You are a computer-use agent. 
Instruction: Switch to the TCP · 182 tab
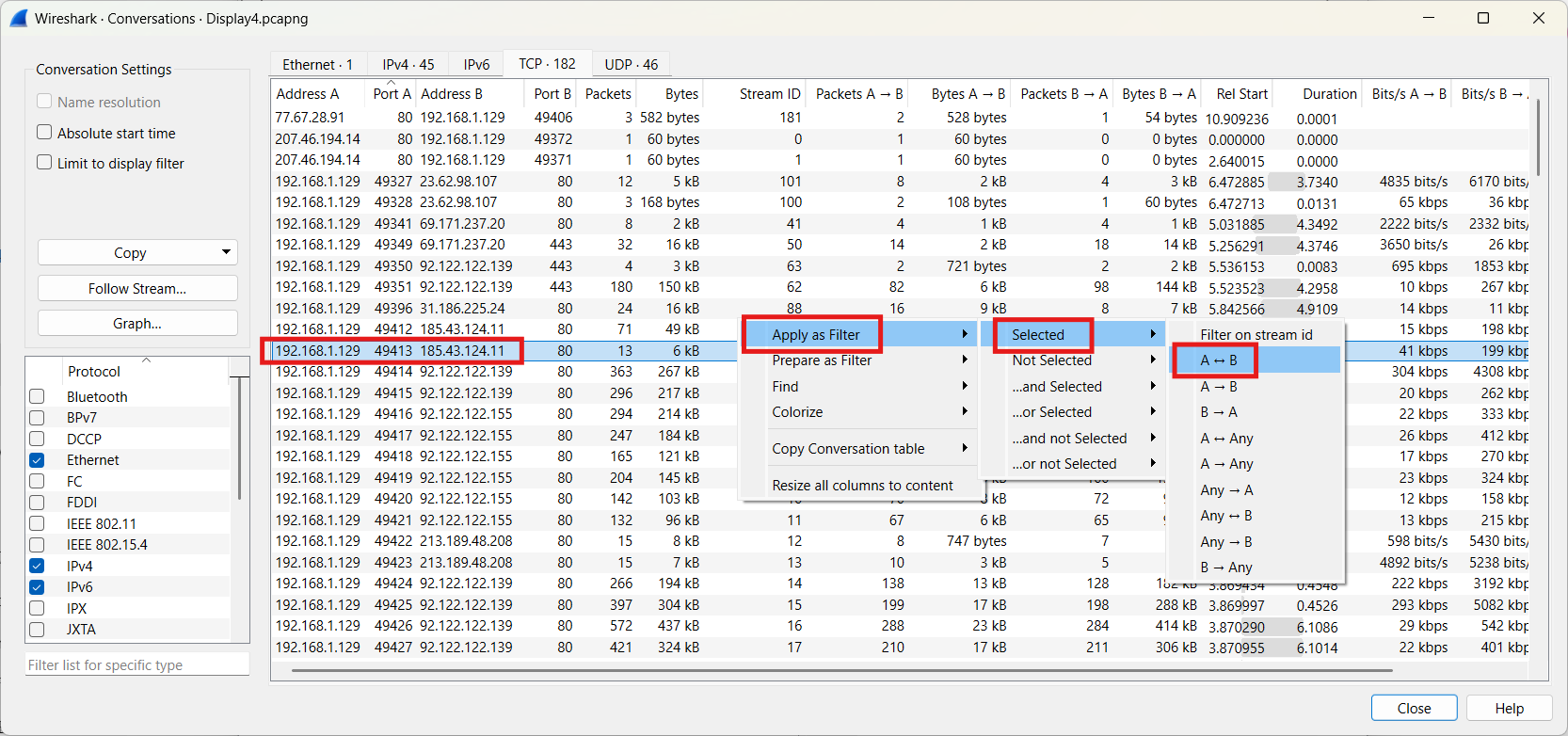point(547,63)
